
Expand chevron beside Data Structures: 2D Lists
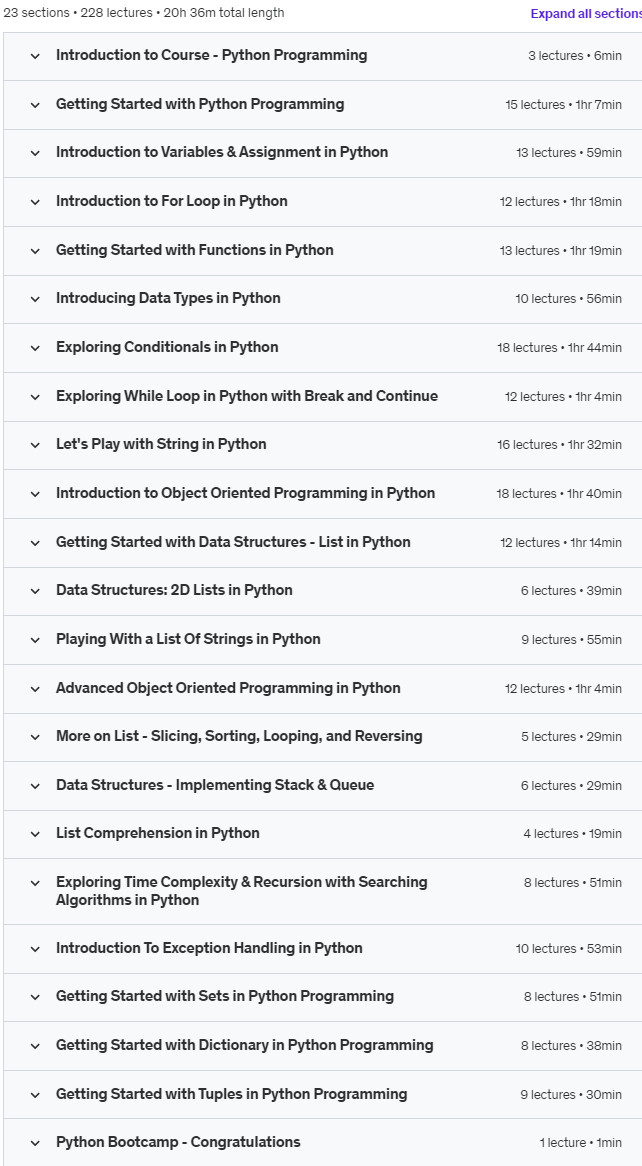click(x=35, y=590)
